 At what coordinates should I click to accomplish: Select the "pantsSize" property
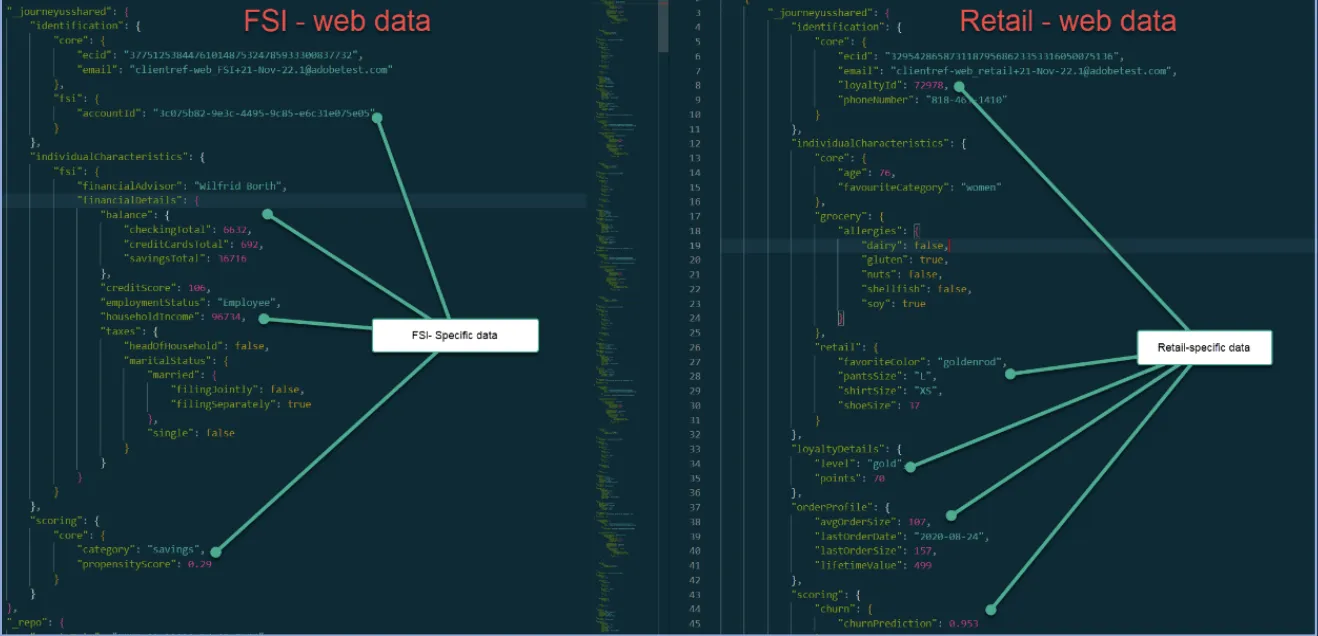(x=888, y=376)
